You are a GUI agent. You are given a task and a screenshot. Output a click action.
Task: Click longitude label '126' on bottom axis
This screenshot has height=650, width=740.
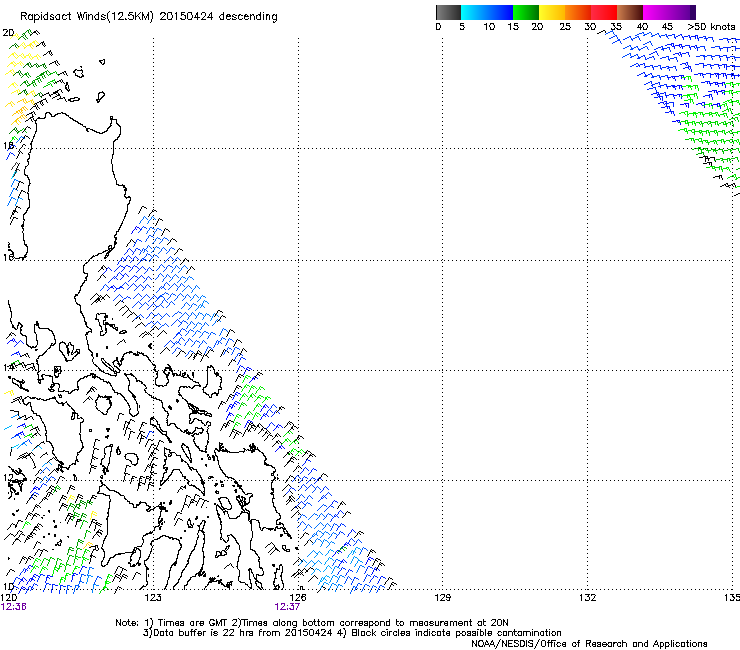pos(298,598)
